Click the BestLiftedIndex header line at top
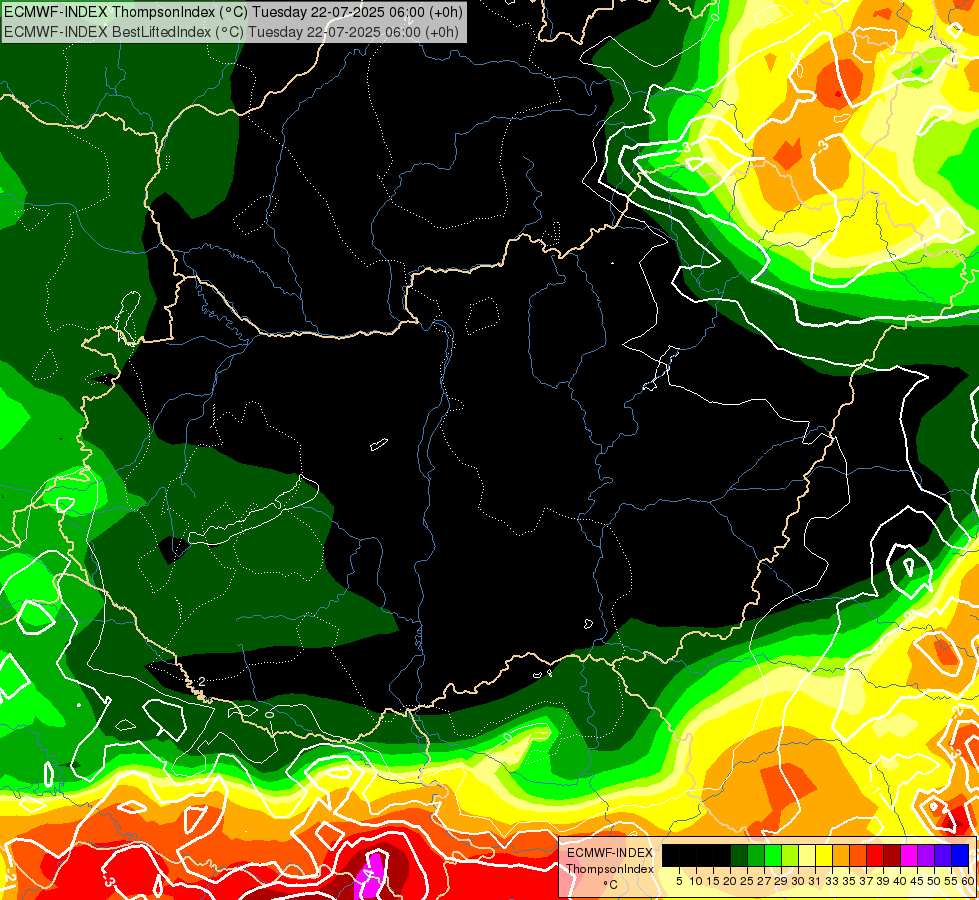Viewport: 979px width, 900px height. (x=231, y=32)
